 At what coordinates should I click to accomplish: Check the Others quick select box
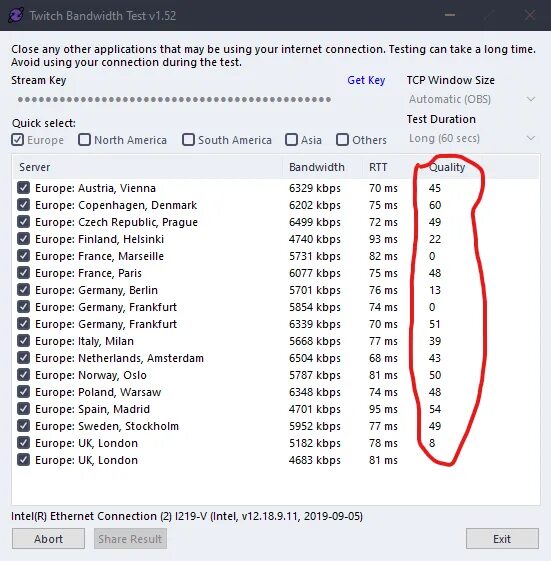coord(342,140)
